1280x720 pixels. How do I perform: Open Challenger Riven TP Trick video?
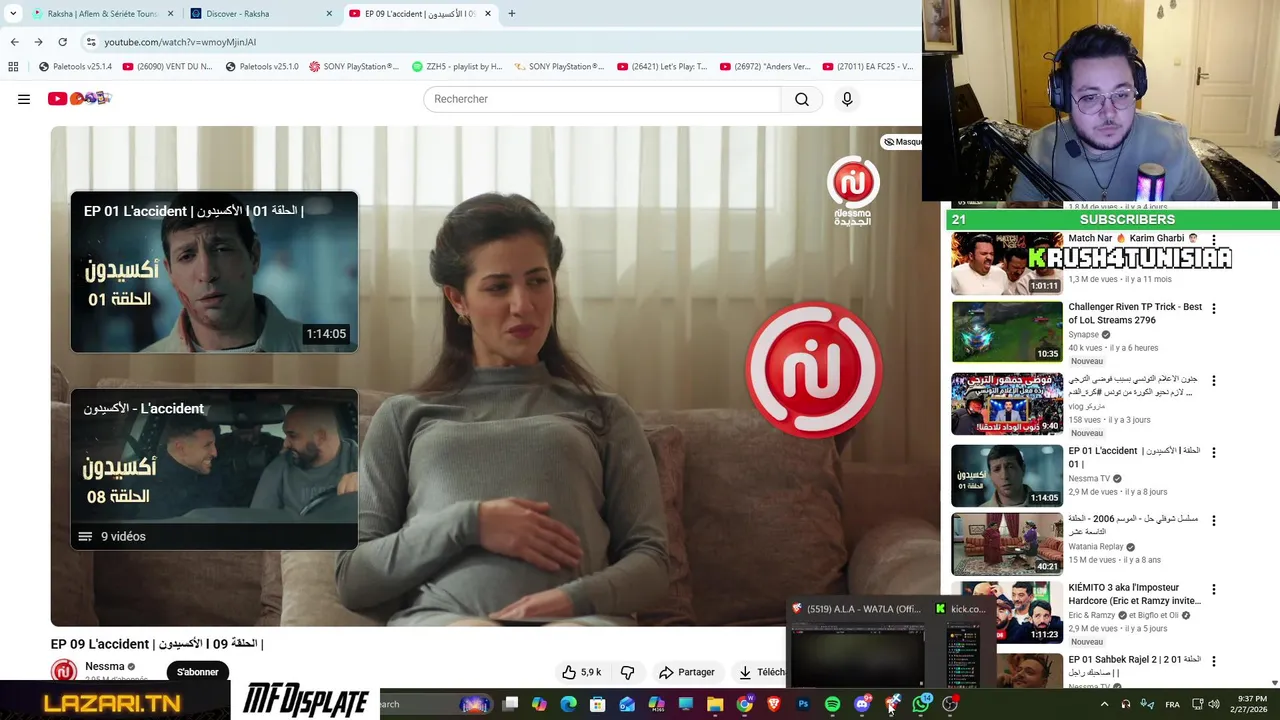tap(1007, 331)
